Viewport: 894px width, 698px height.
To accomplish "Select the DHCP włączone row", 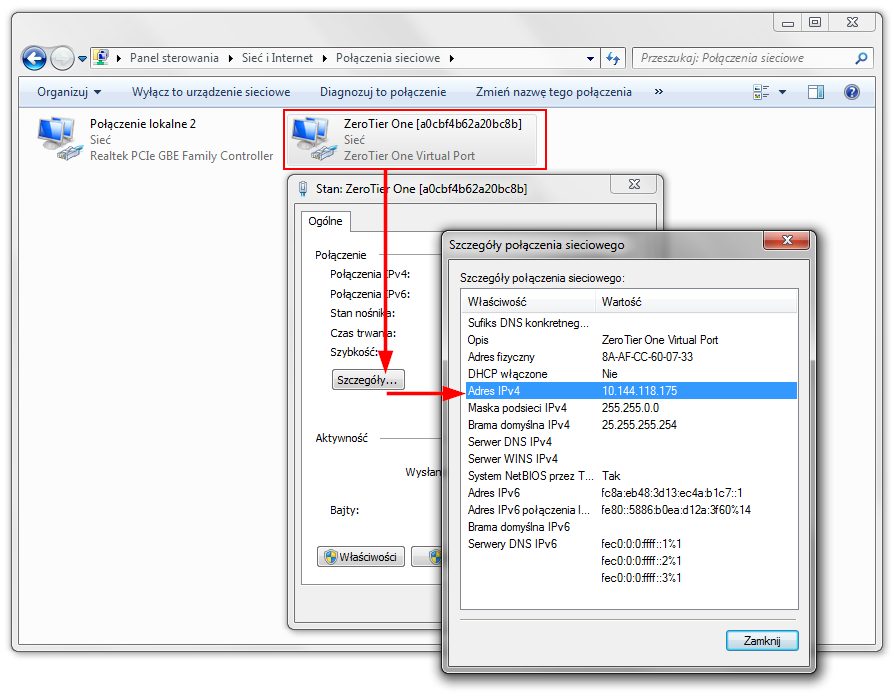I will tap(631, 374).
